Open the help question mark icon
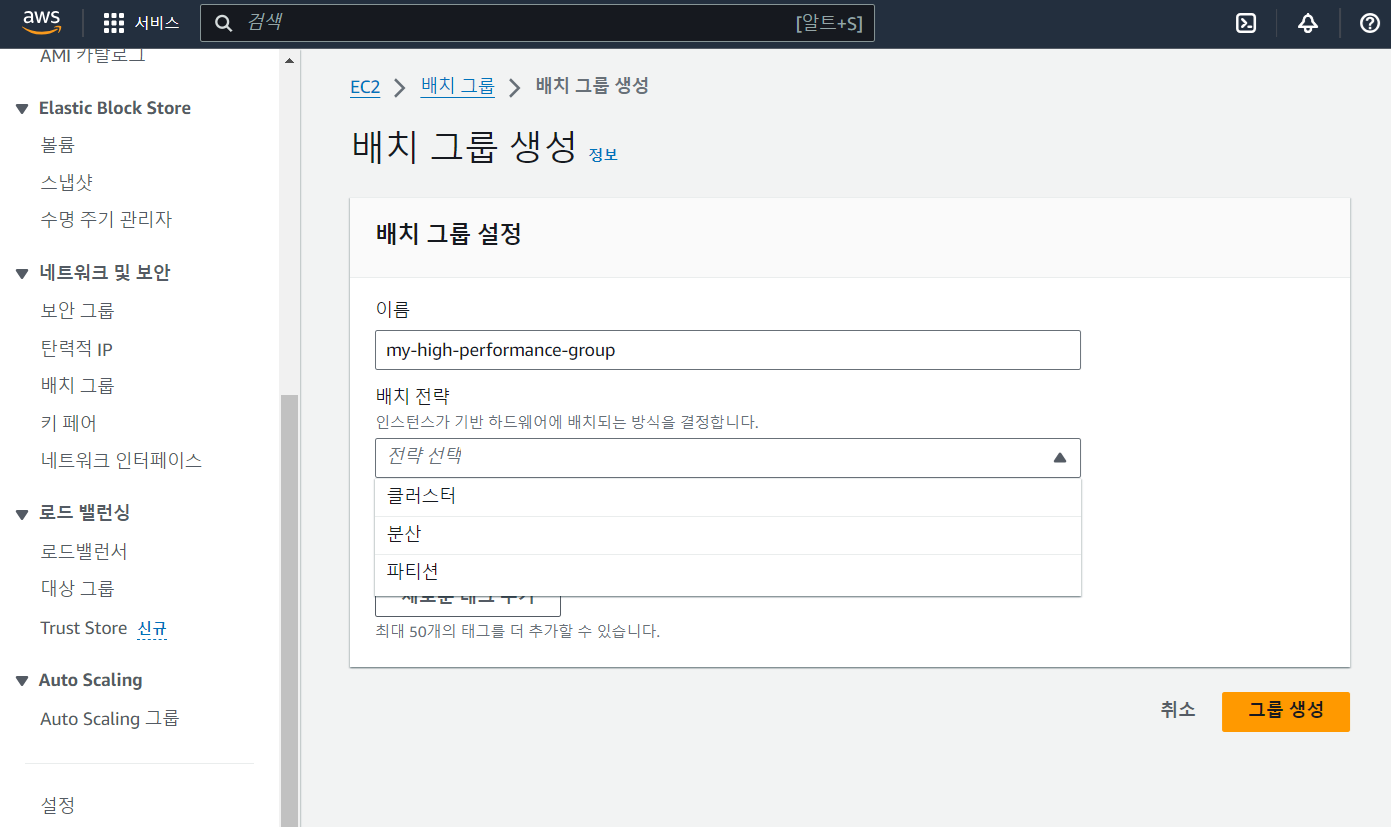The width and height of the screenshot is (1391, 827). (x=1370, y=23)
